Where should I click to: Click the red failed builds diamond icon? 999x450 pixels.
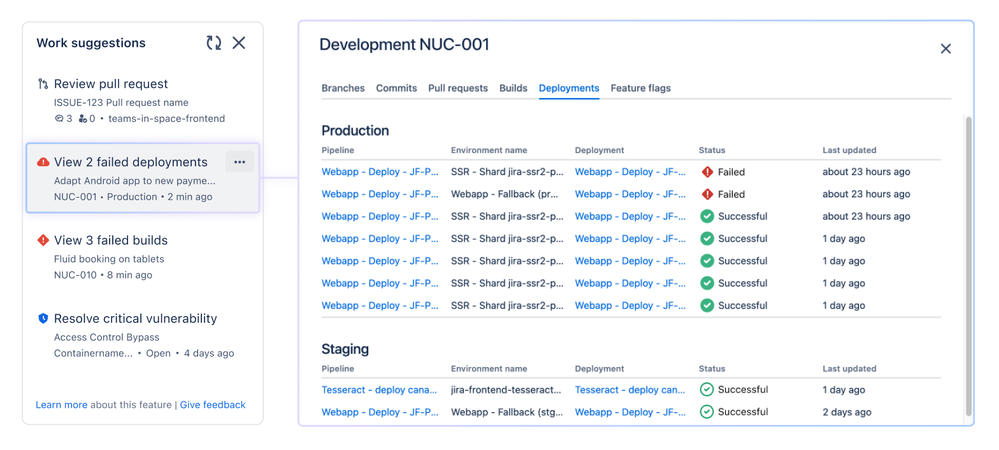pyautogui.click(x=43, y=240)
